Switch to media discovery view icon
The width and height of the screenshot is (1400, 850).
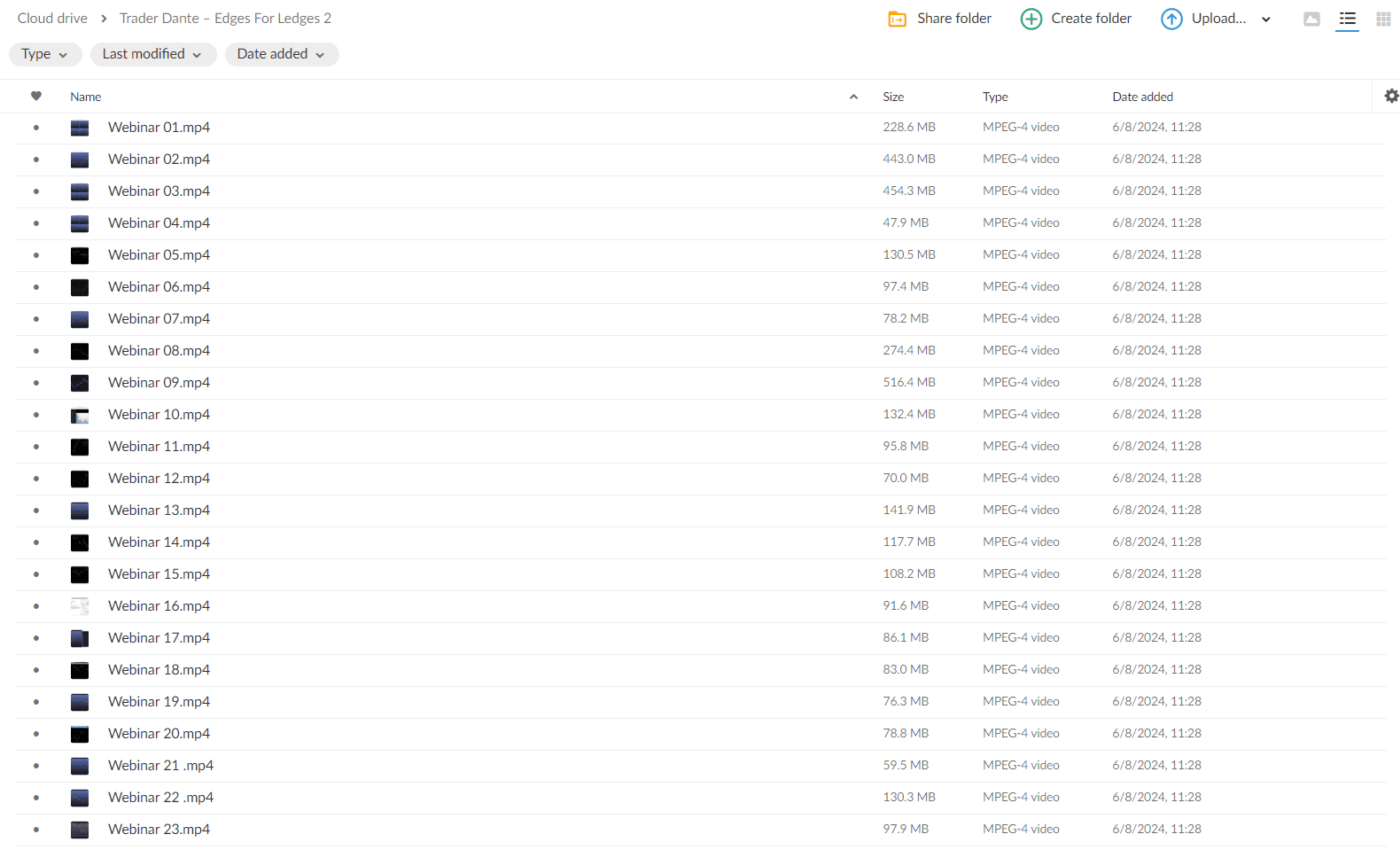(1311, 19)
